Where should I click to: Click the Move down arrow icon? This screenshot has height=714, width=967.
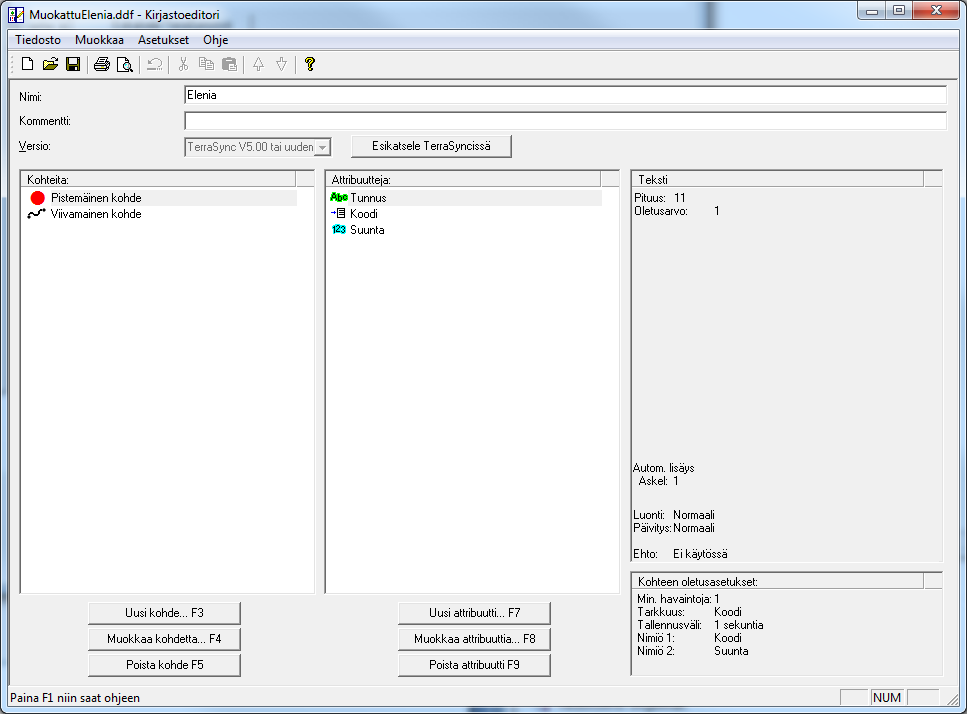[281, 64]
